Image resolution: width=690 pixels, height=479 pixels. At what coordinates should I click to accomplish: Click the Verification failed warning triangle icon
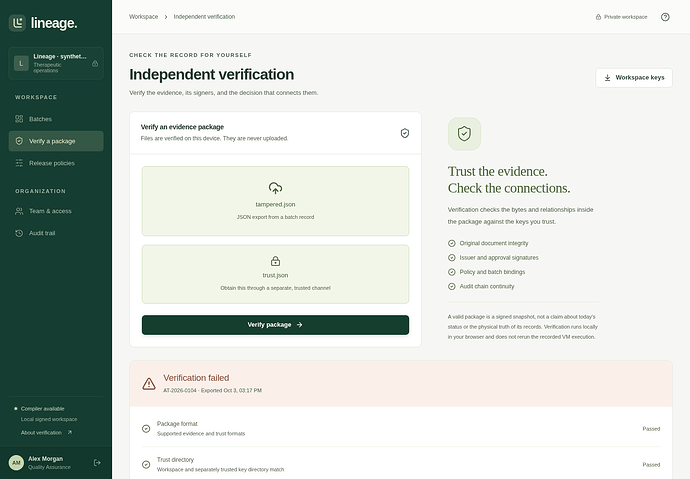coord(149,384)
